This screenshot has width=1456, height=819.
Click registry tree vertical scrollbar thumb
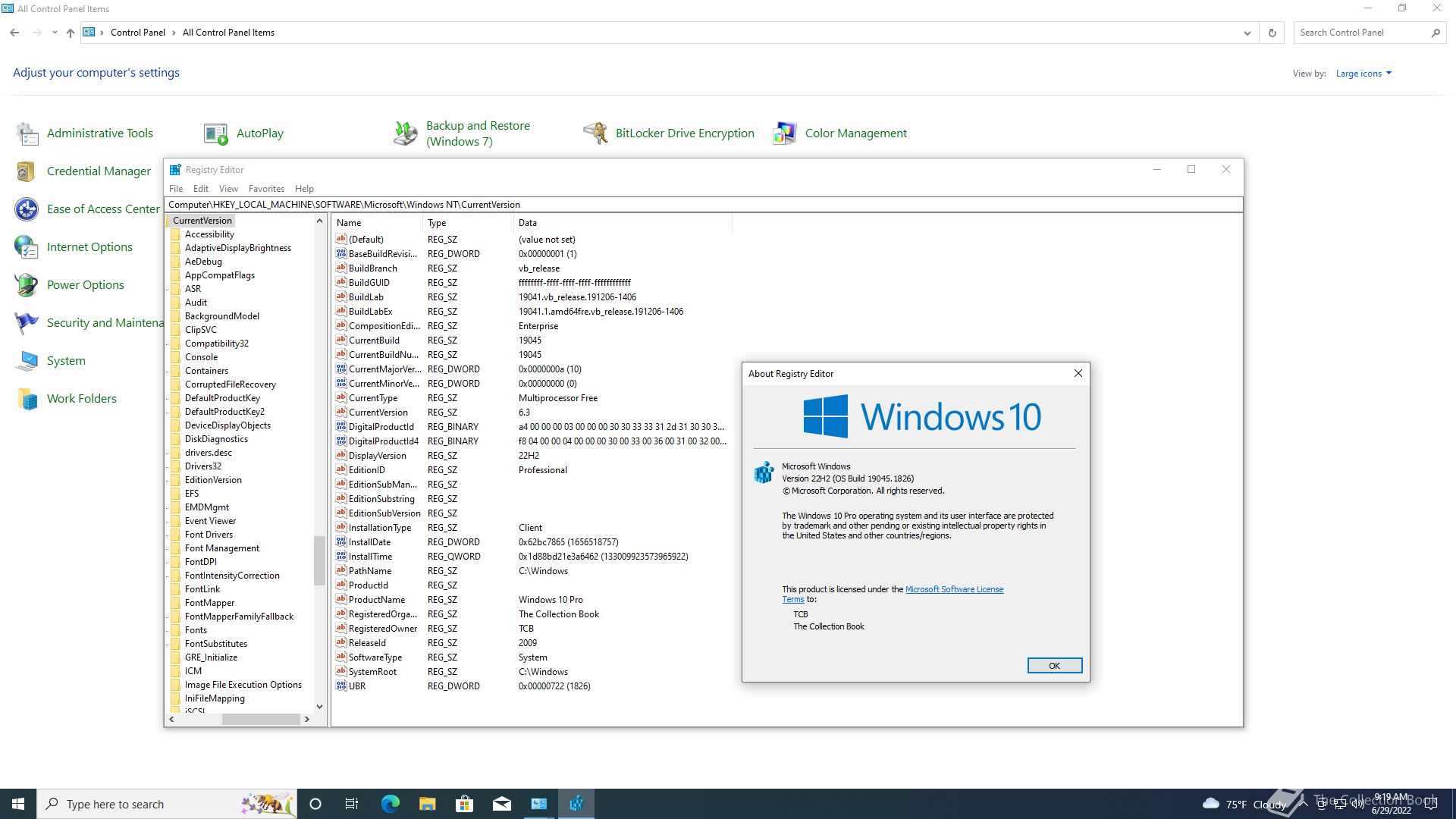pos(319,560)
